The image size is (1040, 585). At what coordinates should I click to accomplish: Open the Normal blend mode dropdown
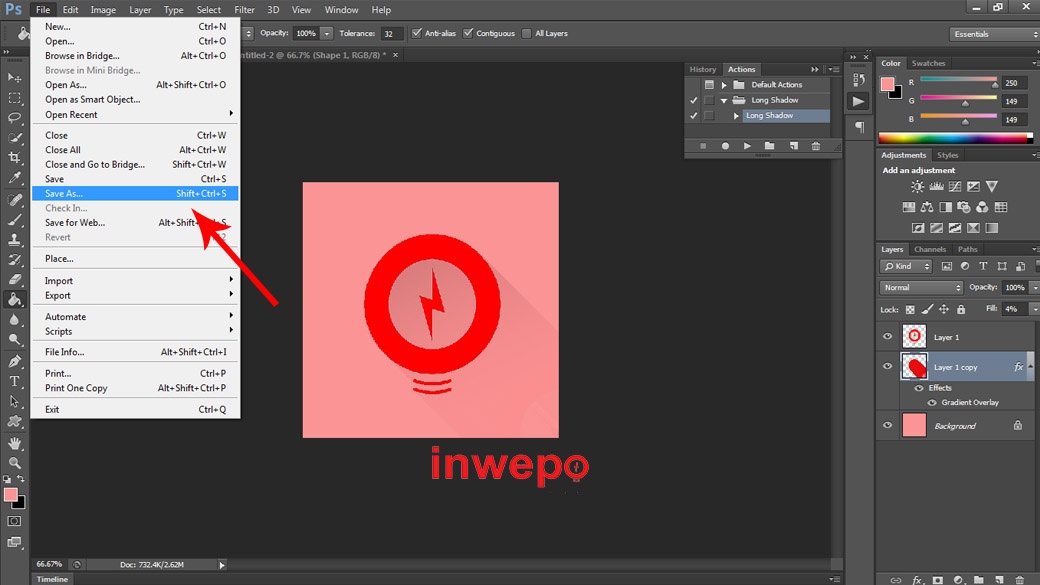pos(920,287)
